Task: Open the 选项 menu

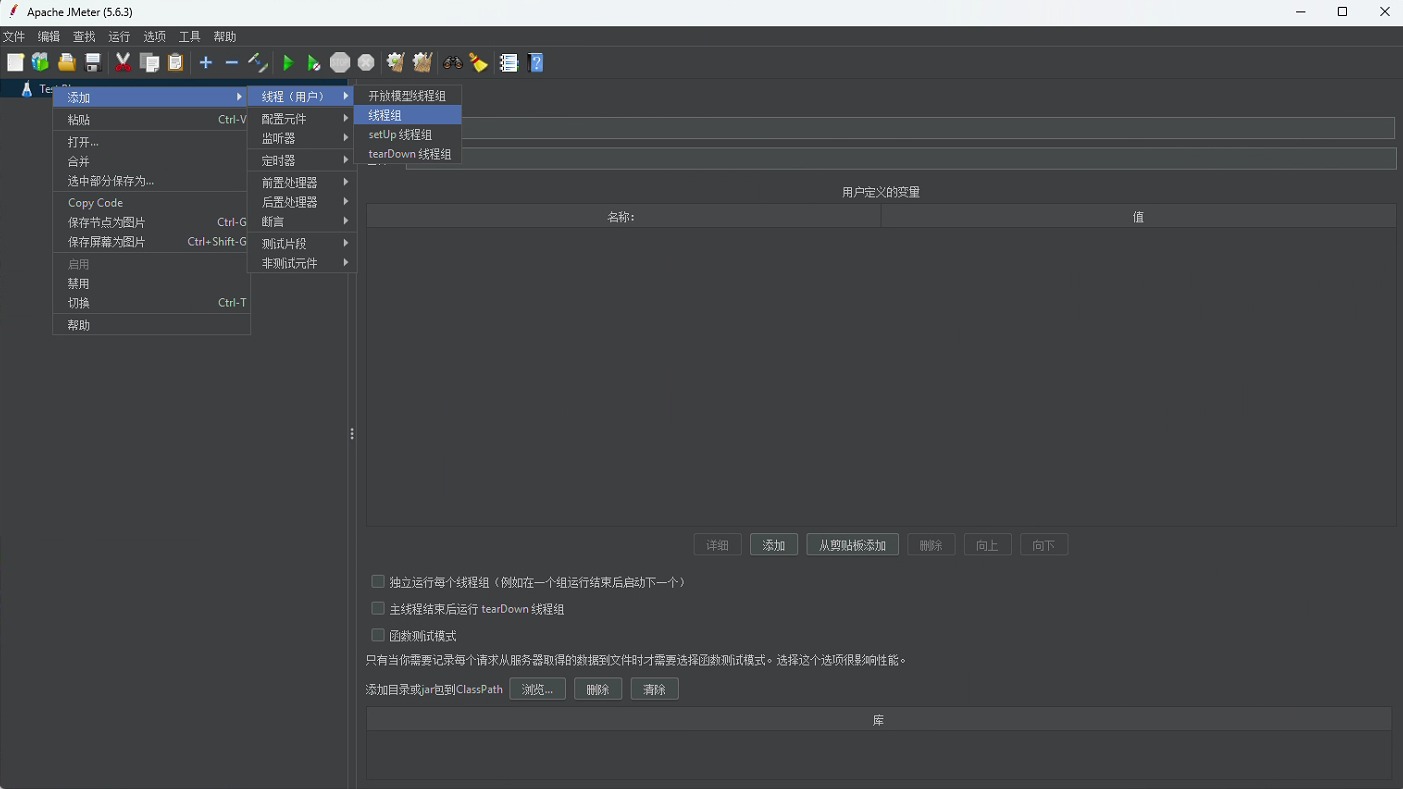Action: (154, 36)
